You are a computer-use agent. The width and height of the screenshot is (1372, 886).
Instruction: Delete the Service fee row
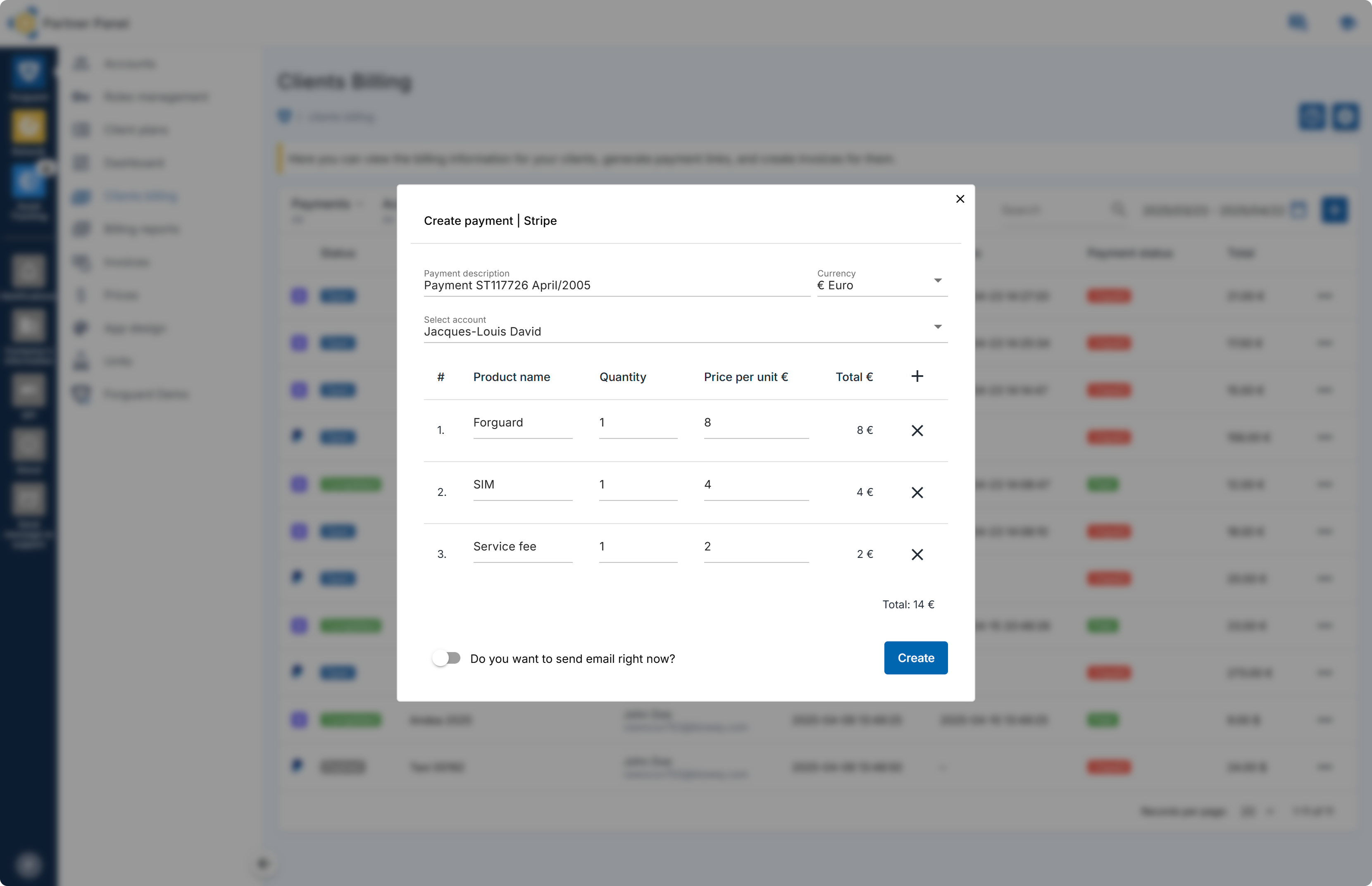(917, 554)
